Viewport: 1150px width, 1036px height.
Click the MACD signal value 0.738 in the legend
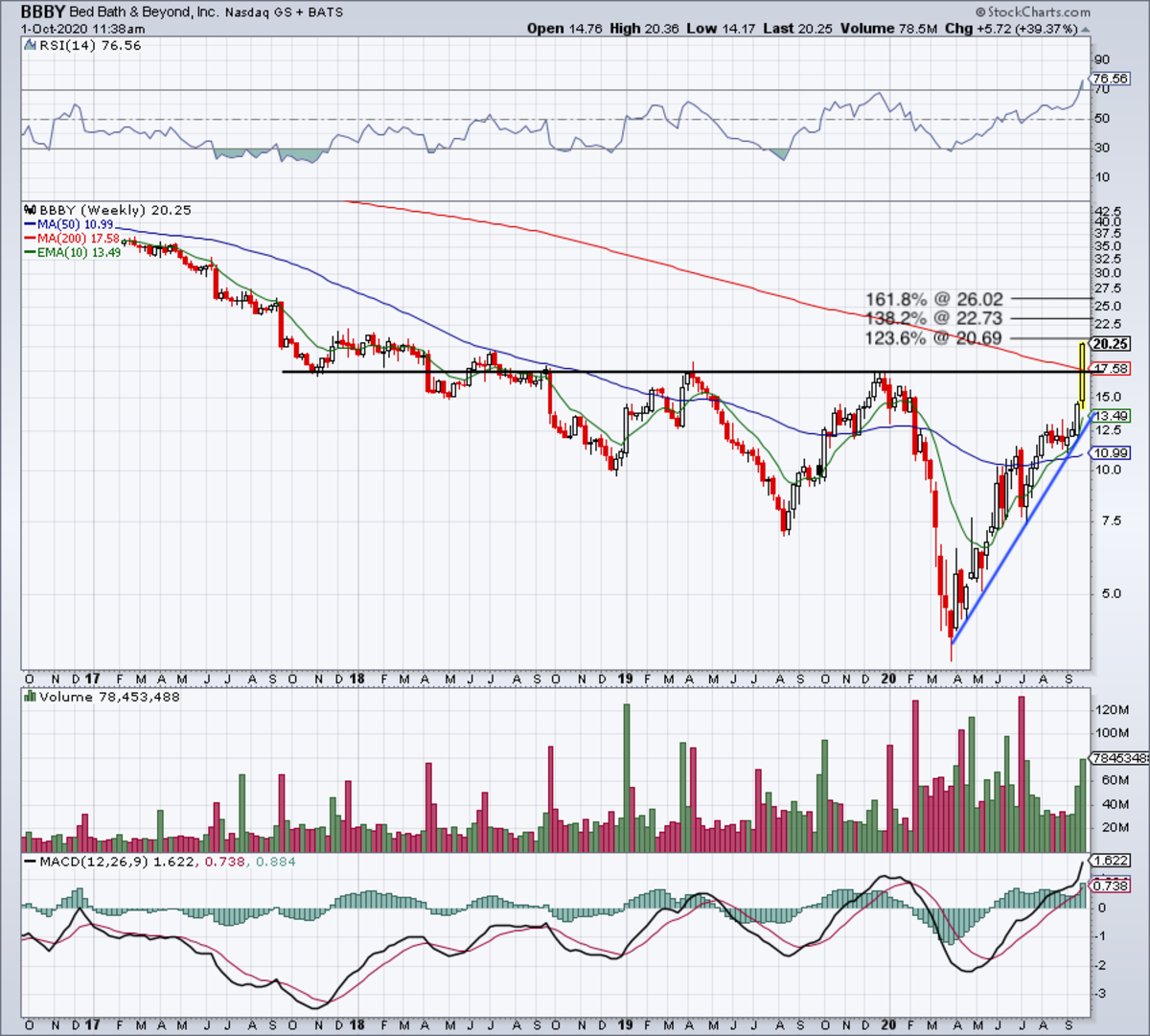(x=225, y=862)
